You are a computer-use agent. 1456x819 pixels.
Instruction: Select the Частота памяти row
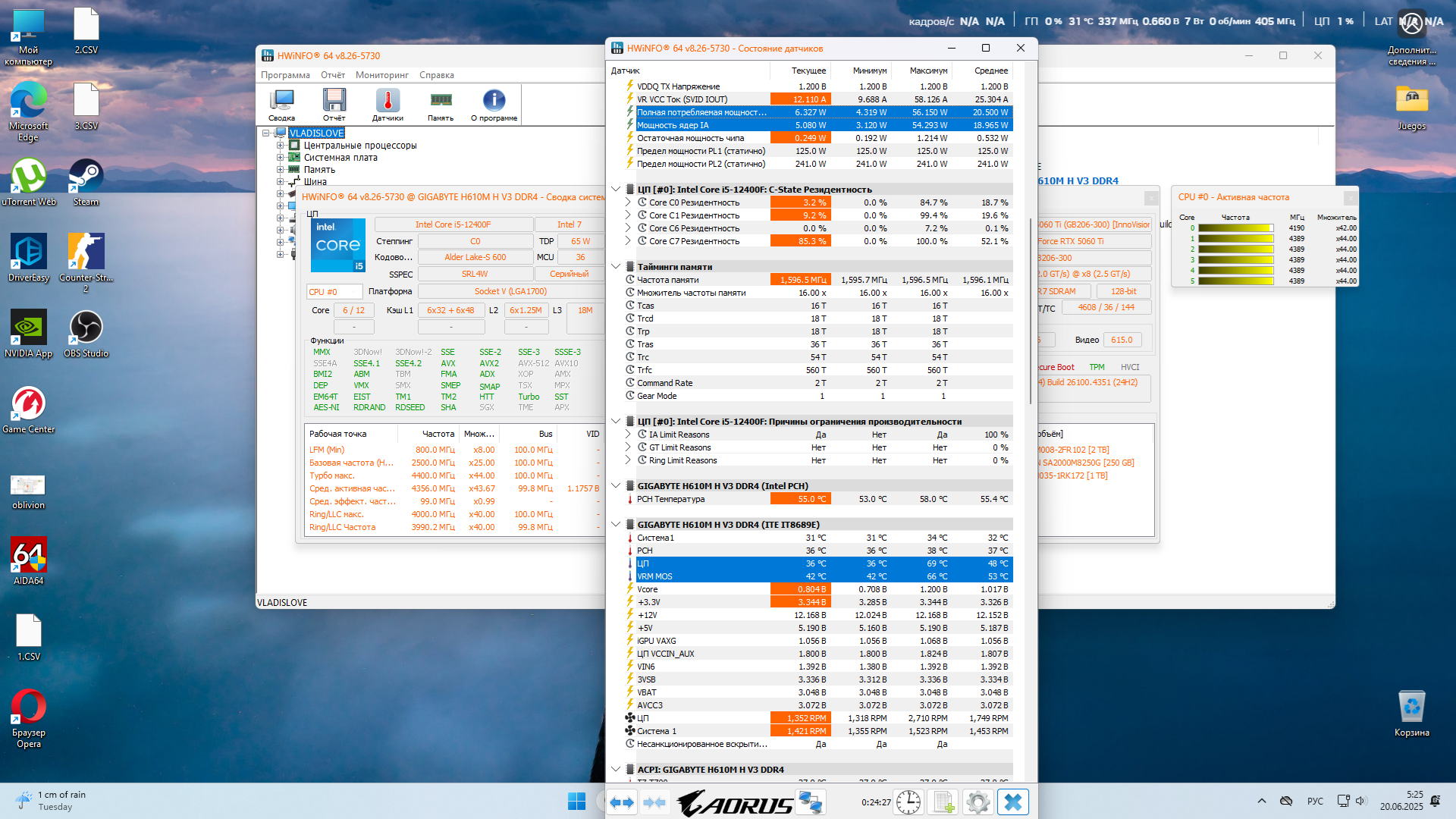tap(817, 280)
